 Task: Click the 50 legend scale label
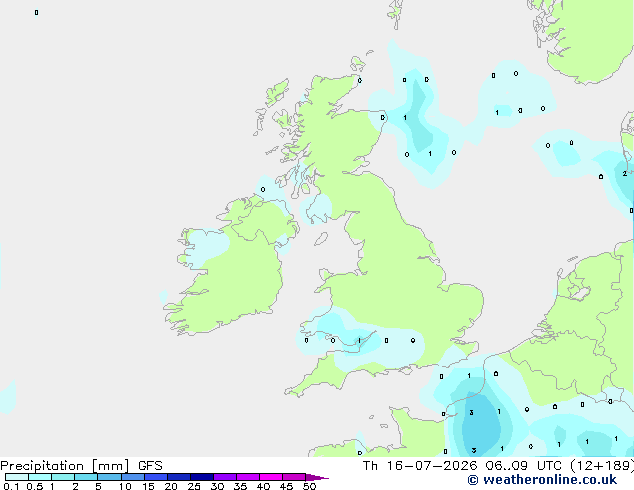(309, 486)
